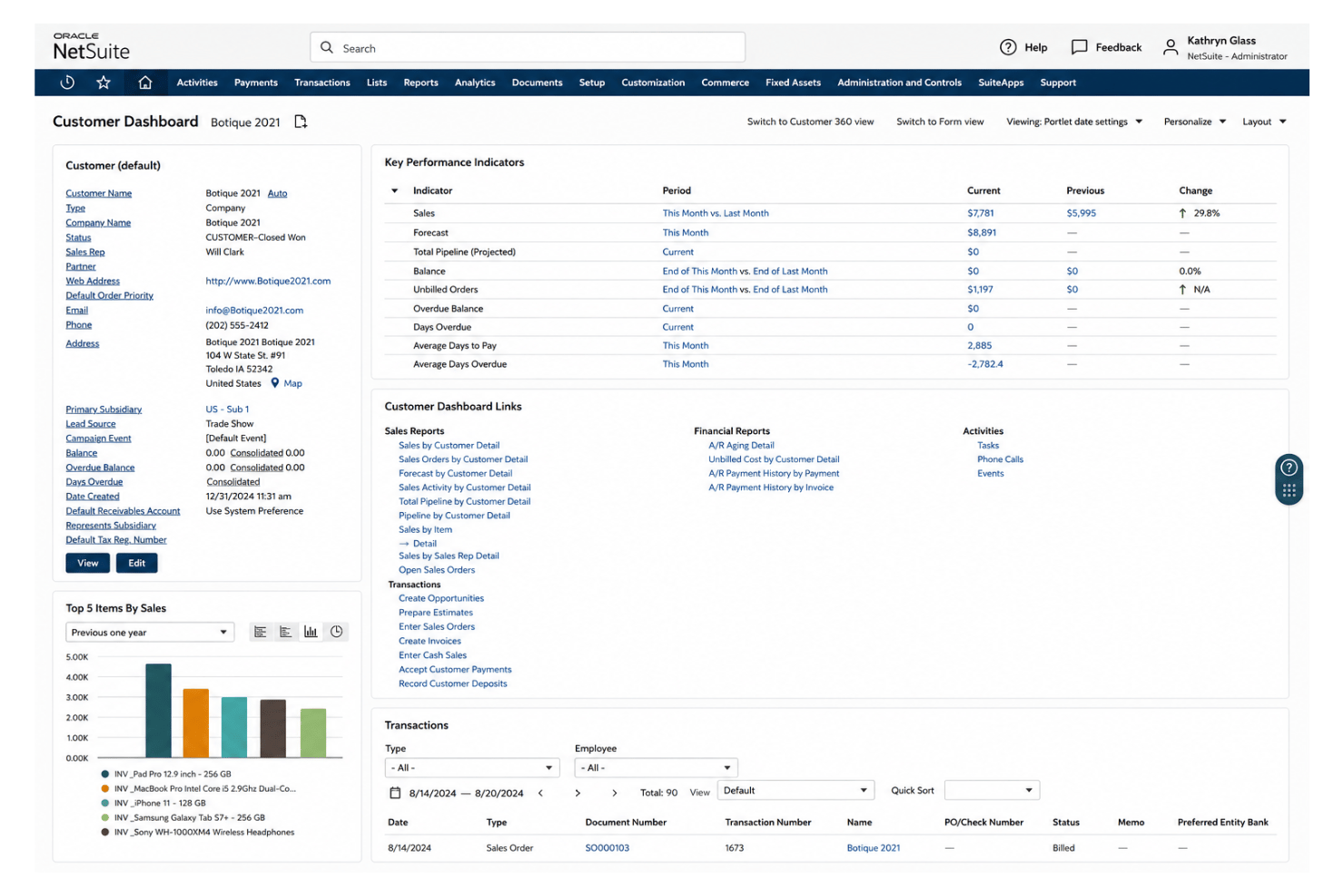Open Sales by Customer Detail link
This screenshot has width=1344, height=896.
pyautogui.click(x=449, y=446)
